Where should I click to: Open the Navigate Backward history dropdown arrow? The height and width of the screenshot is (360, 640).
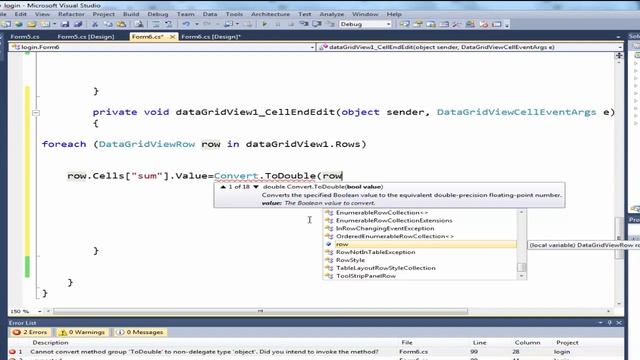pyautogui.click(x=237, y=24)
